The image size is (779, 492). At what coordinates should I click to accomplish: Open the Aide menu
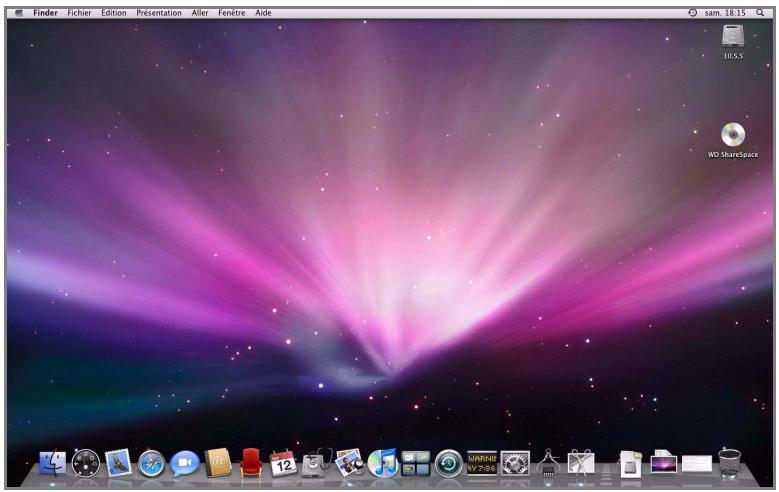[263, 13]
